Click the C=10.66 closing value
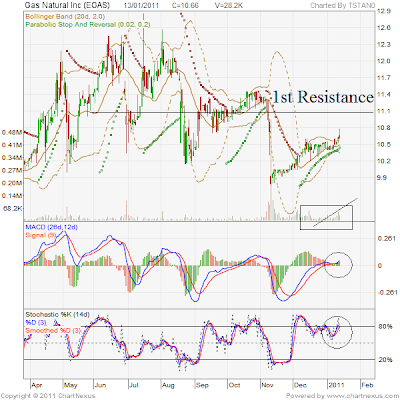The image size is (400, 400). tap(185, 5)
